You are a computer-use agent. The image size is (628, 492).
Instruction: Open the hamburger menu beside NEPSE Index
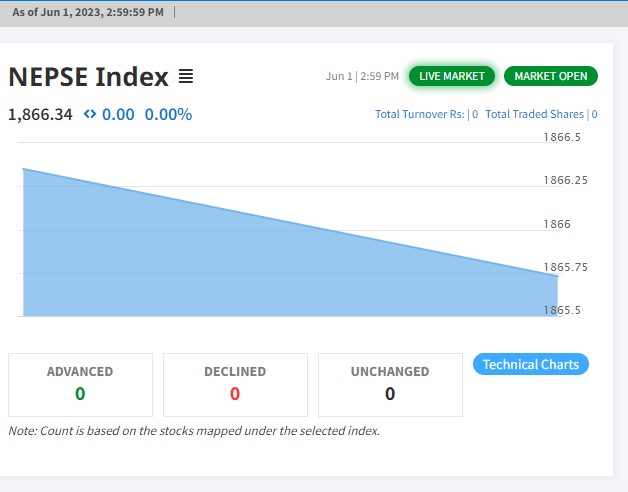[185, 76]
